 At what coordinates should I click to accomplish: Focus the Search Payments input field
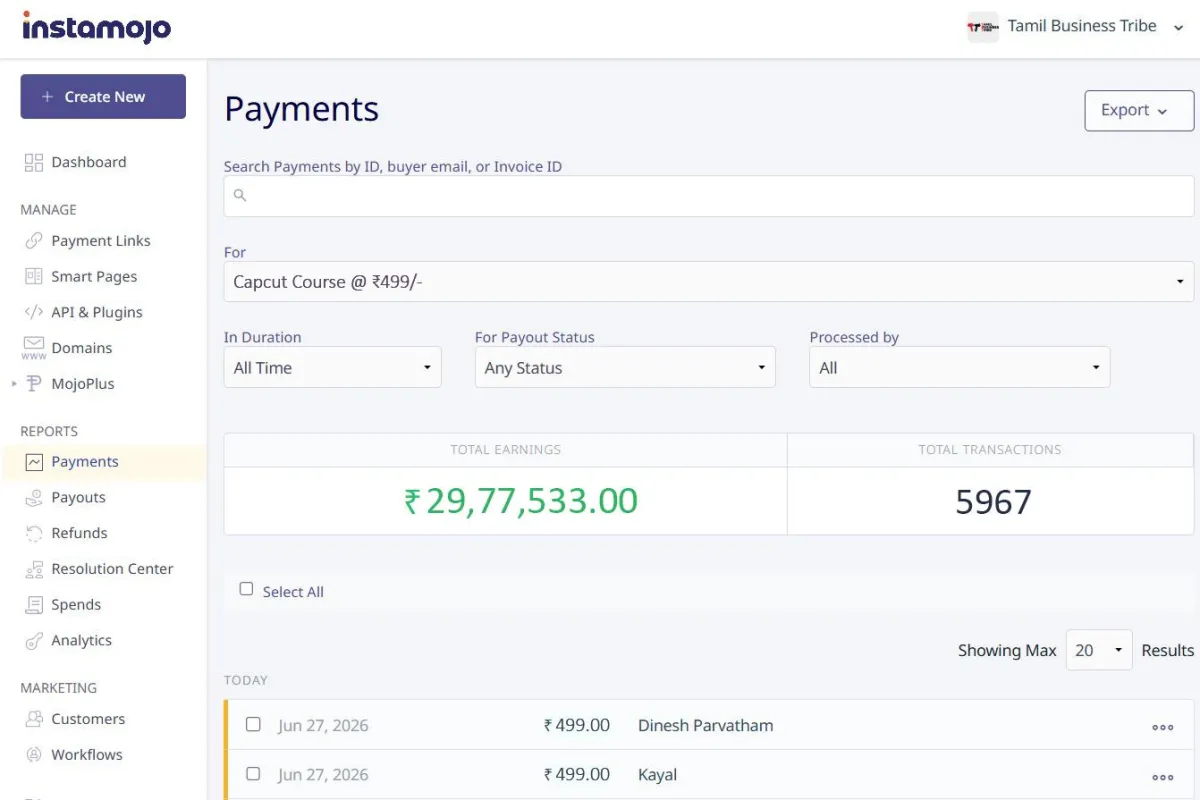click(709, 196)
